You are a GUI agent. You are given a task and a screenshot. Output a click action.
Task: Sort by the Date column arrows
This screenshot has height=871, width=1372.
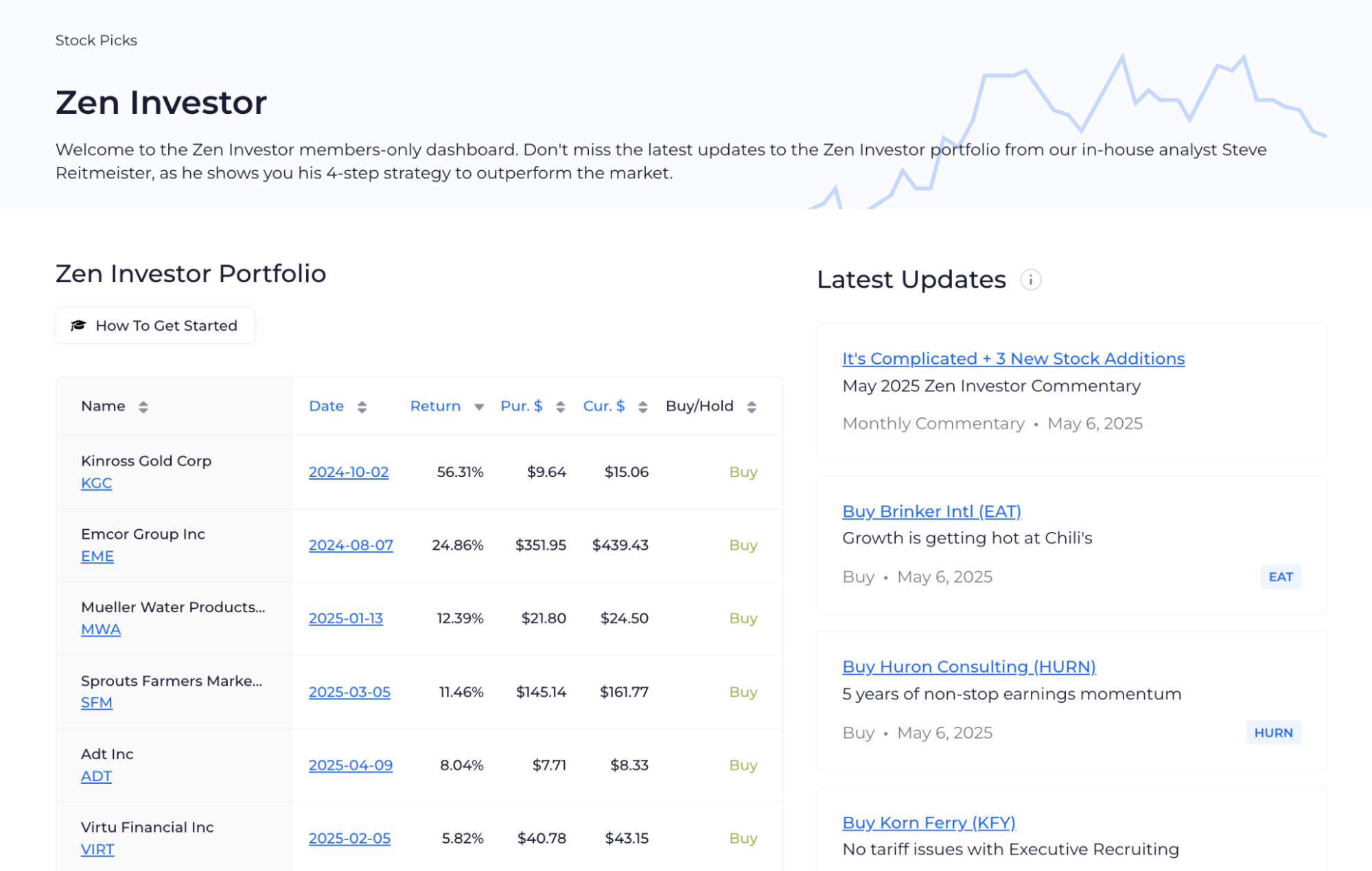(362, 407)
